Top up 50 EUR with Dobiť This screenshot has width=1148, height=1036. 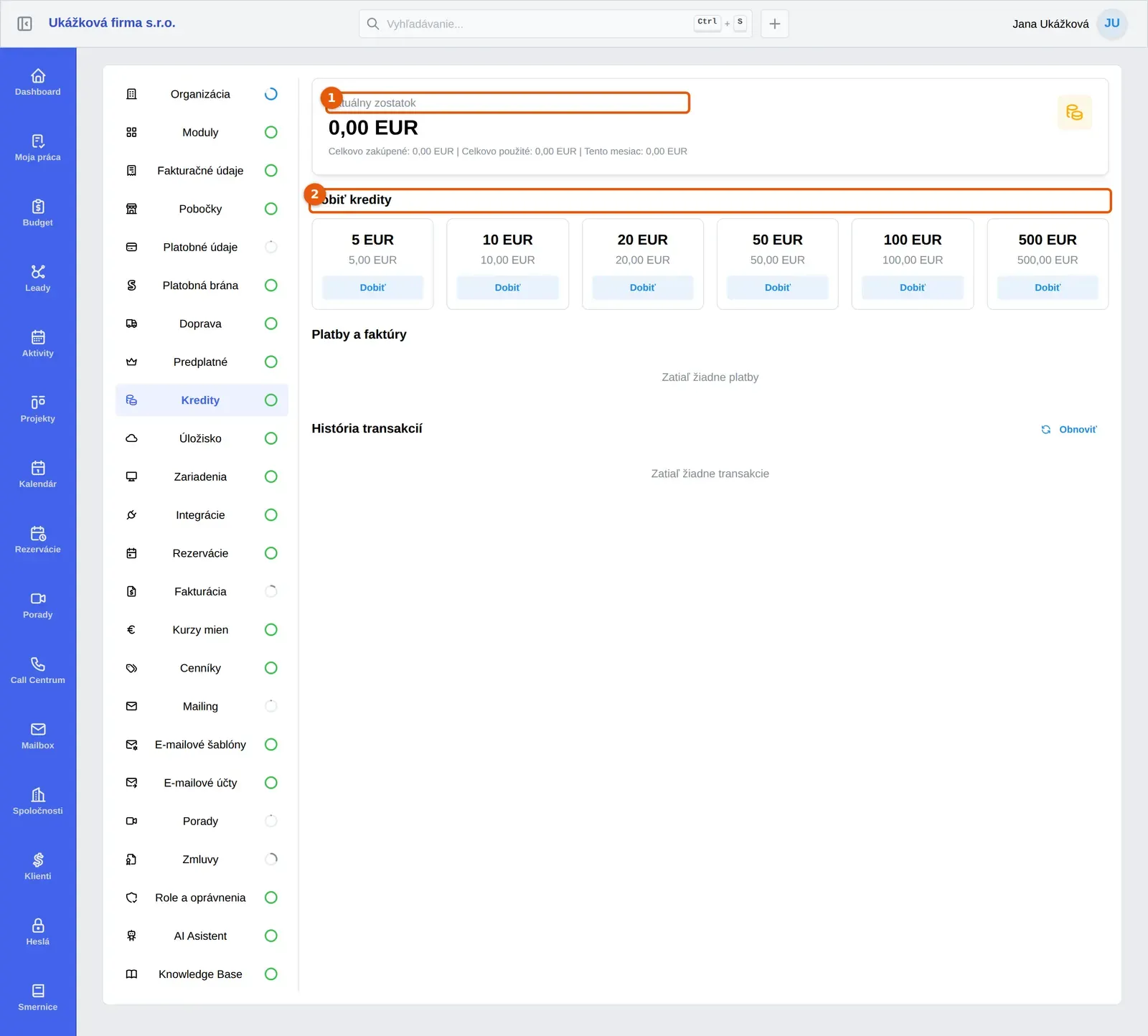tap(778, 287)
